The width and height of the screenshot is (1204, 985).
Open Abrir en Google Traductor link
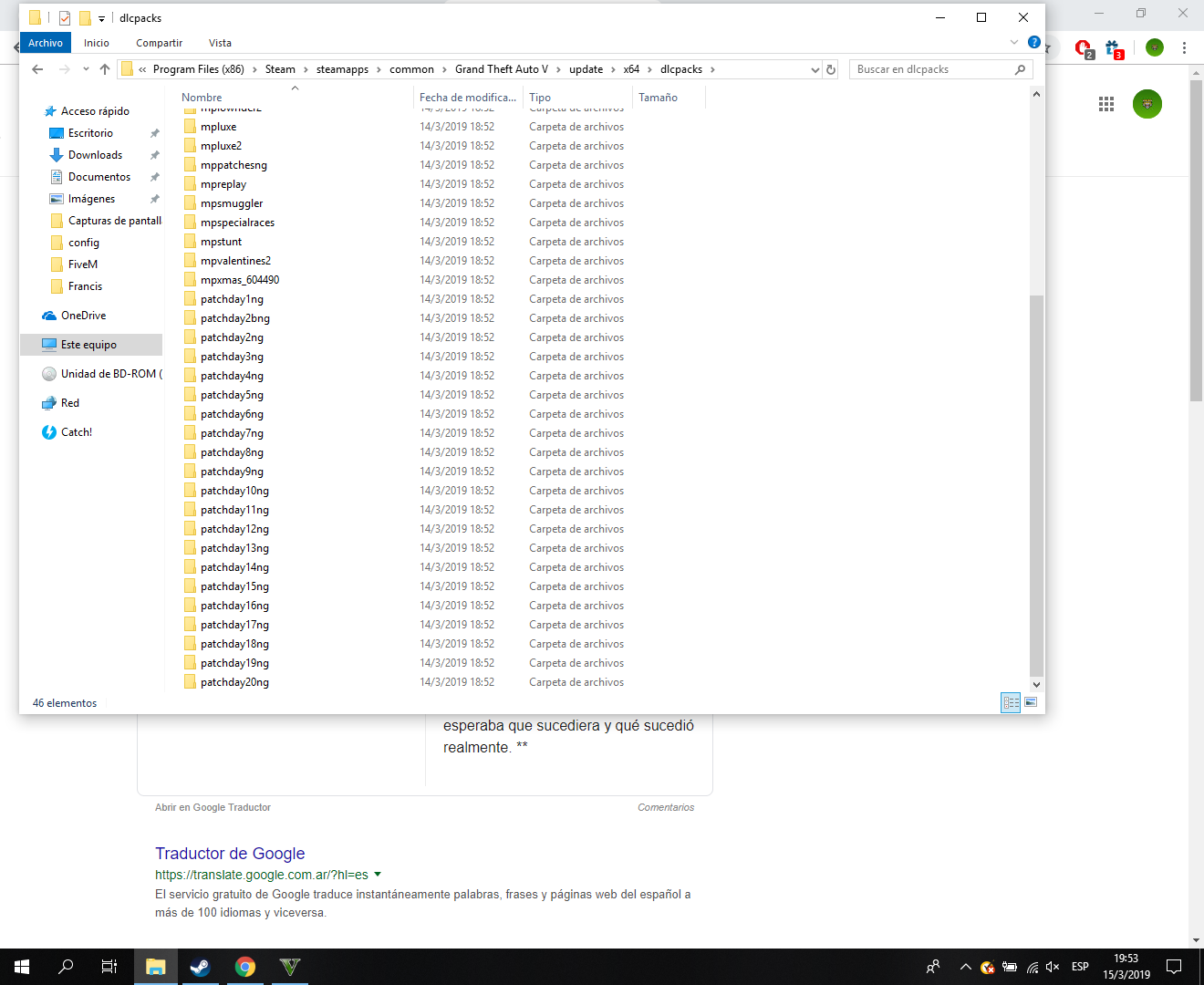(213, 807)
